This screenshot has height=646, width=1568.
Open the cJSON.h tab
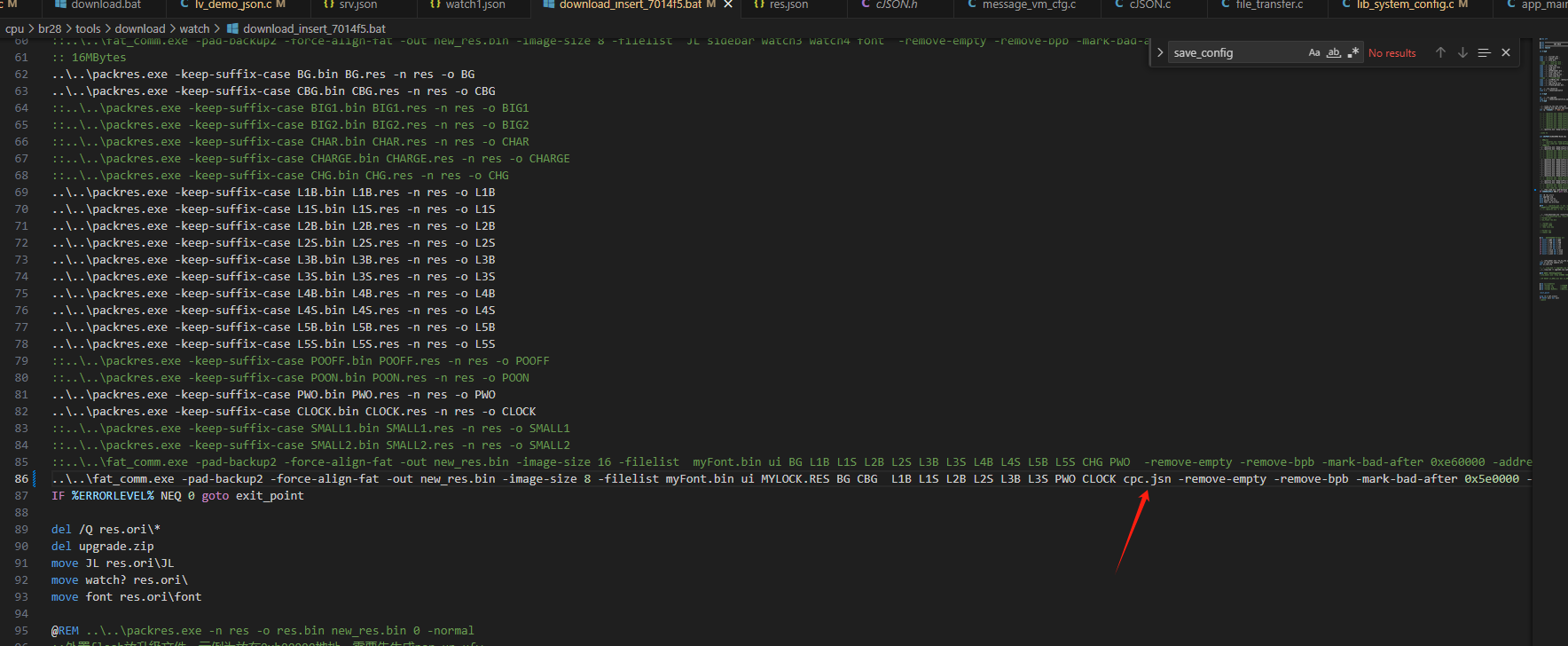(896, 5)
